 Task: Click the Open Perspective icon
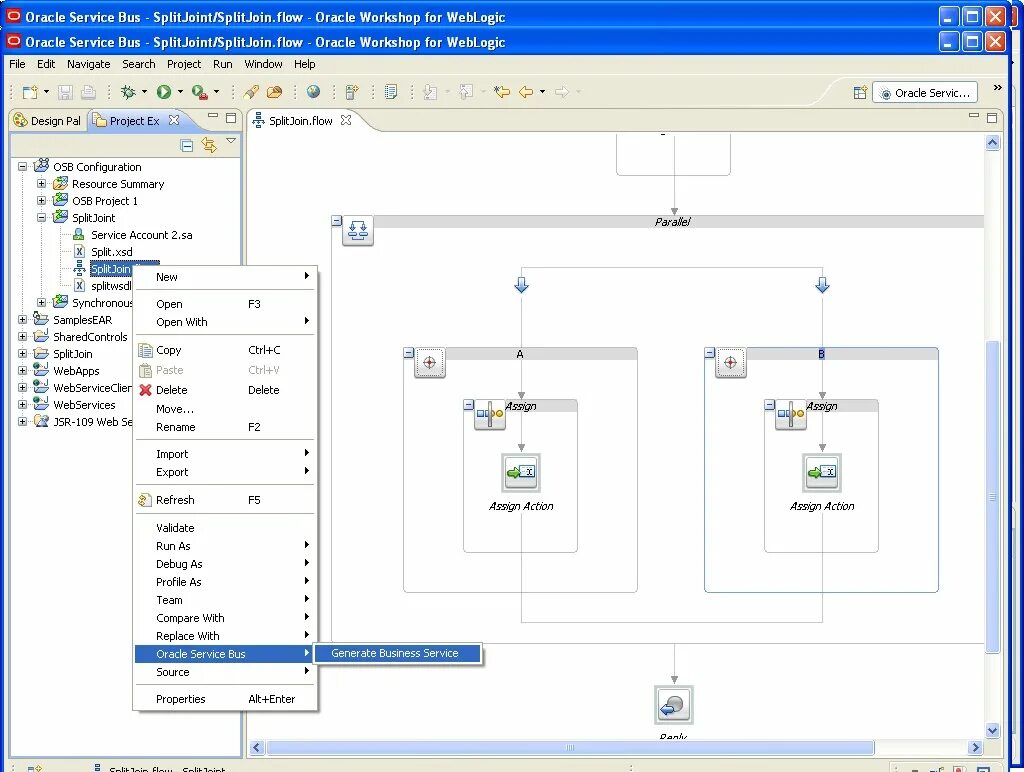coord(860,93)
